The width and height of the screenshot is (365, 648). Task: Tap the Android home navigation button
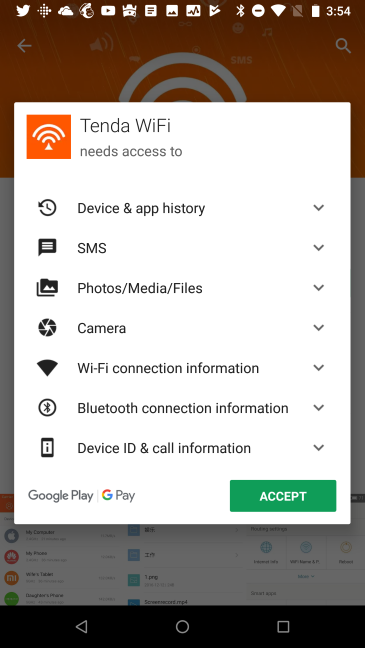coord(182,627)
